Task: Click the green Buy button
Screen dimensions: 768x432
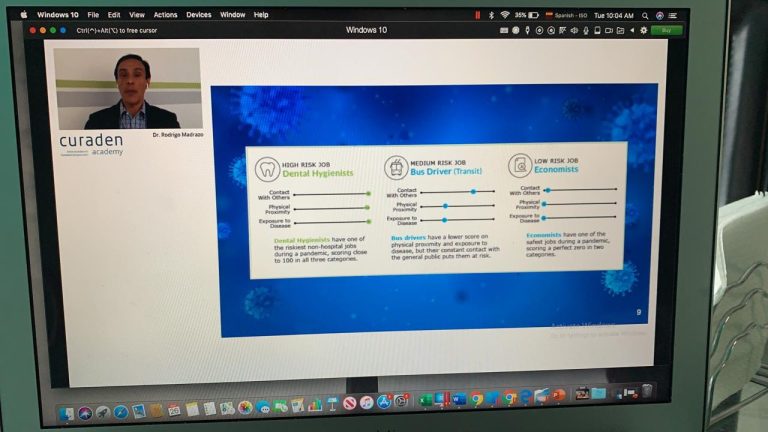Action: [666, 31]
